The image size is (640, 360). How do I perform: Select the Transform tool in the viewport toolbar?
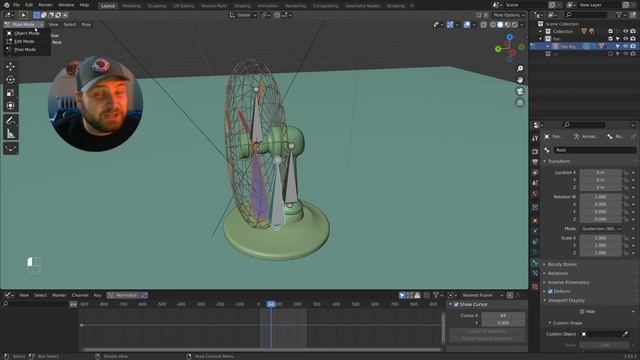[x=11, y=106]
